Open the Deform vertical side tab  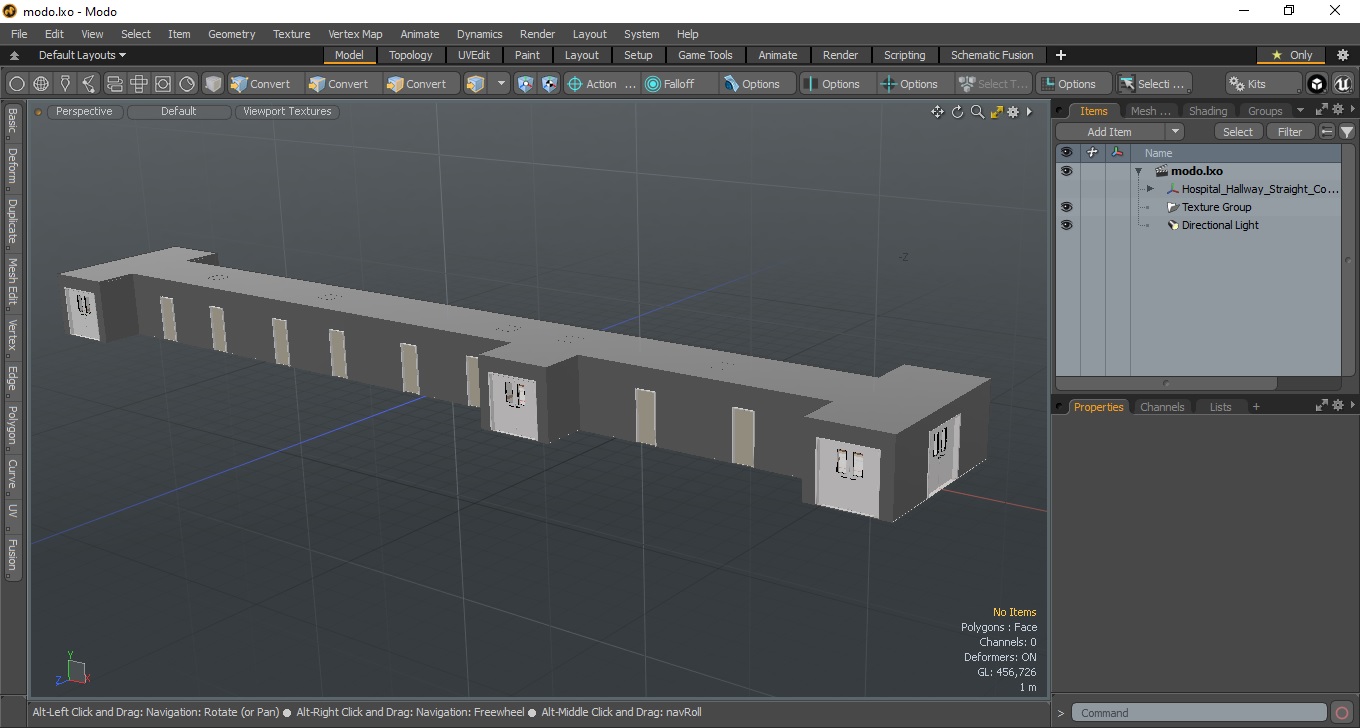(12, 167)
